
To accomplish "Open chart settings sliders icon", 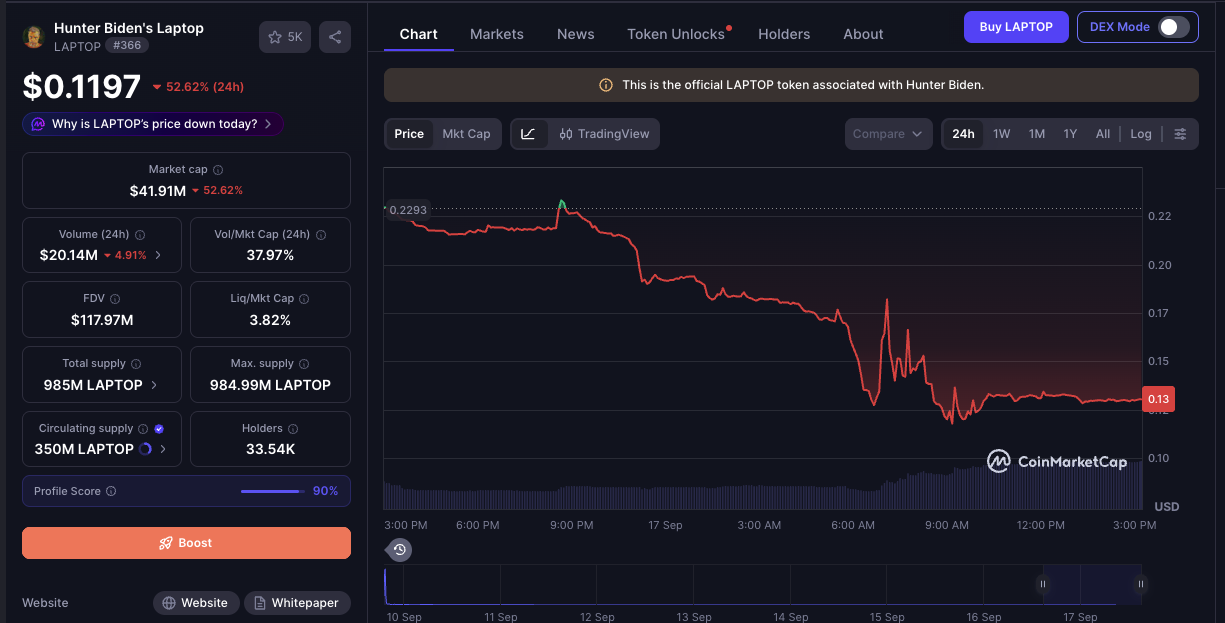I will (1181, 134).
